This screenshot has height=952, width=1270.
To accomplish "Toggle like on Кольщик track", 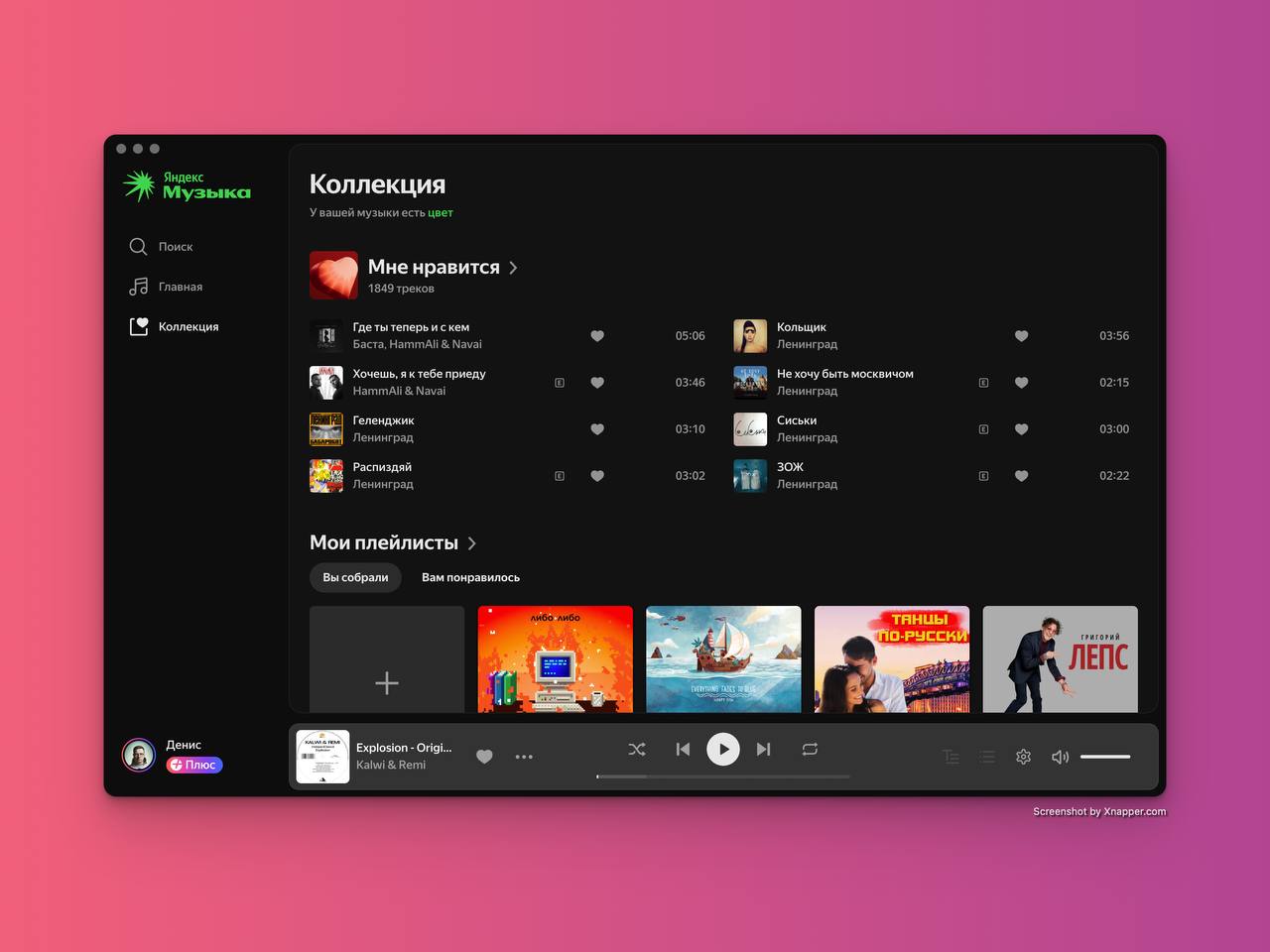I will (1021, 336).
